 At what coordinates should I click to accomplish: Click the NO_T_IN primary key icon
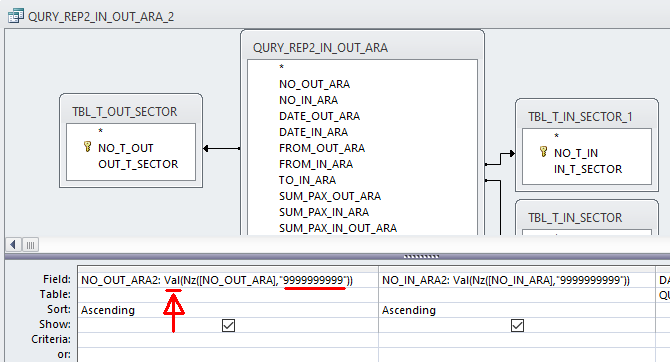[544, 152]
